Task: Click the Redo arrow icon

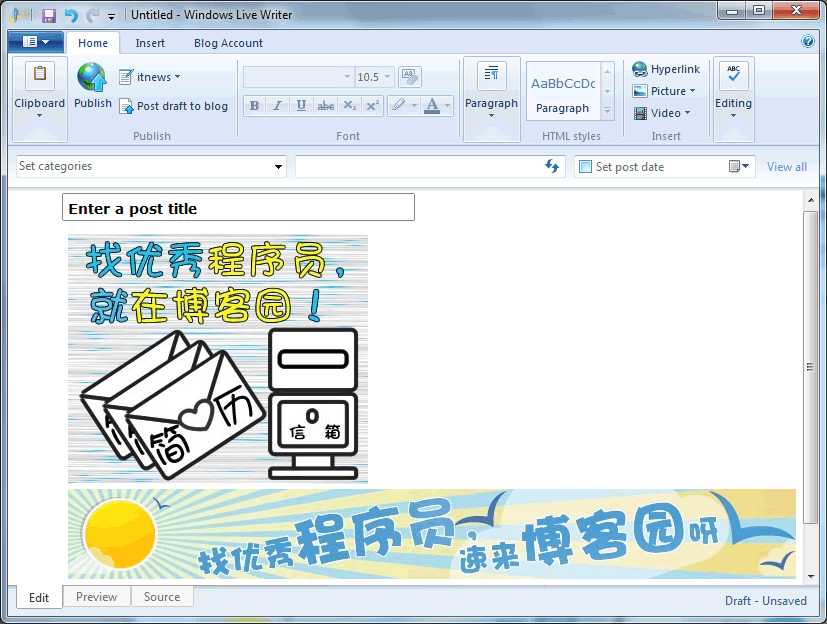Action: point(92,15)
